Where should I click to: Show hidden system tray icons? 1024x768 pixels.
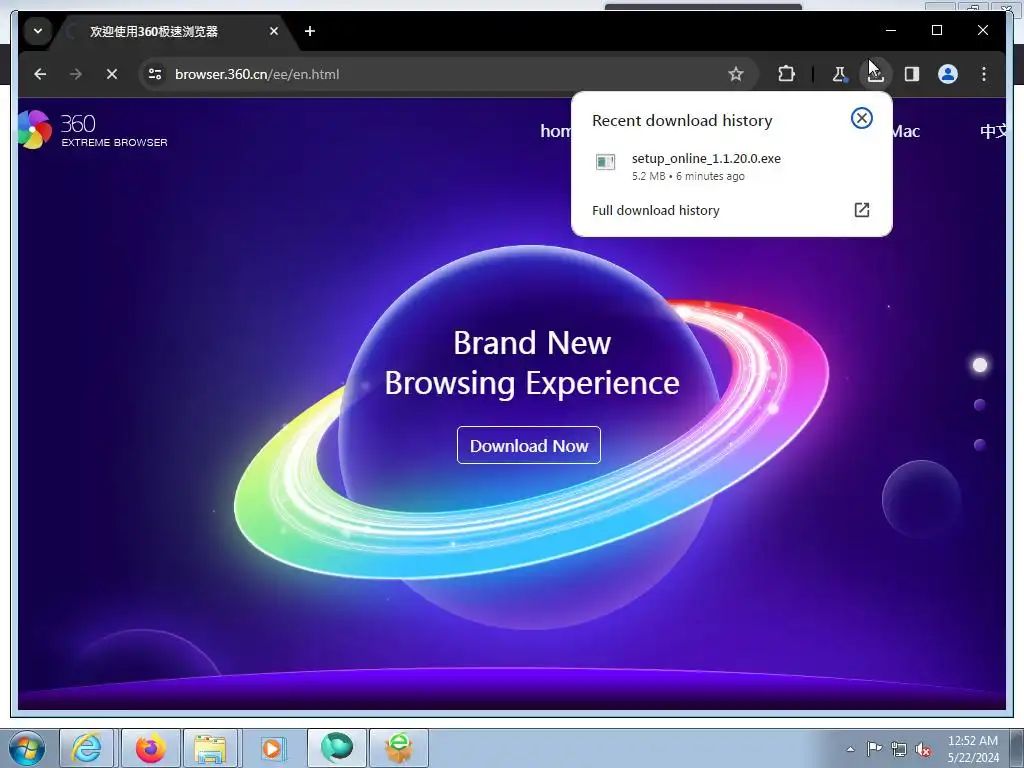[x=850, y=749]
